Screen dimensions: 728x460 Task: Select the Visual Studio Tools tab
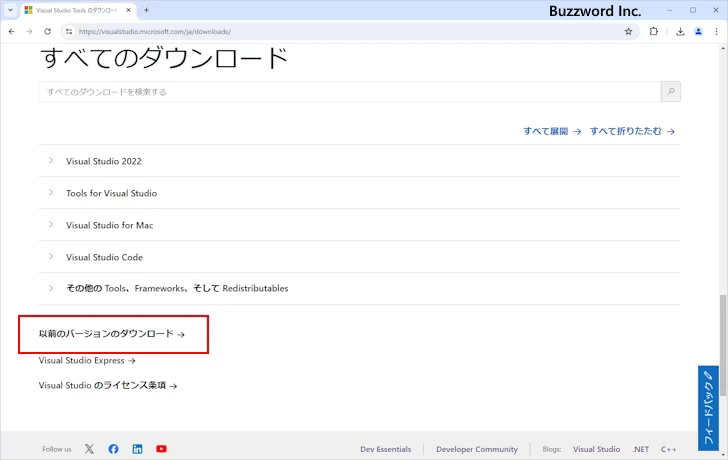(x=78, y=10)
